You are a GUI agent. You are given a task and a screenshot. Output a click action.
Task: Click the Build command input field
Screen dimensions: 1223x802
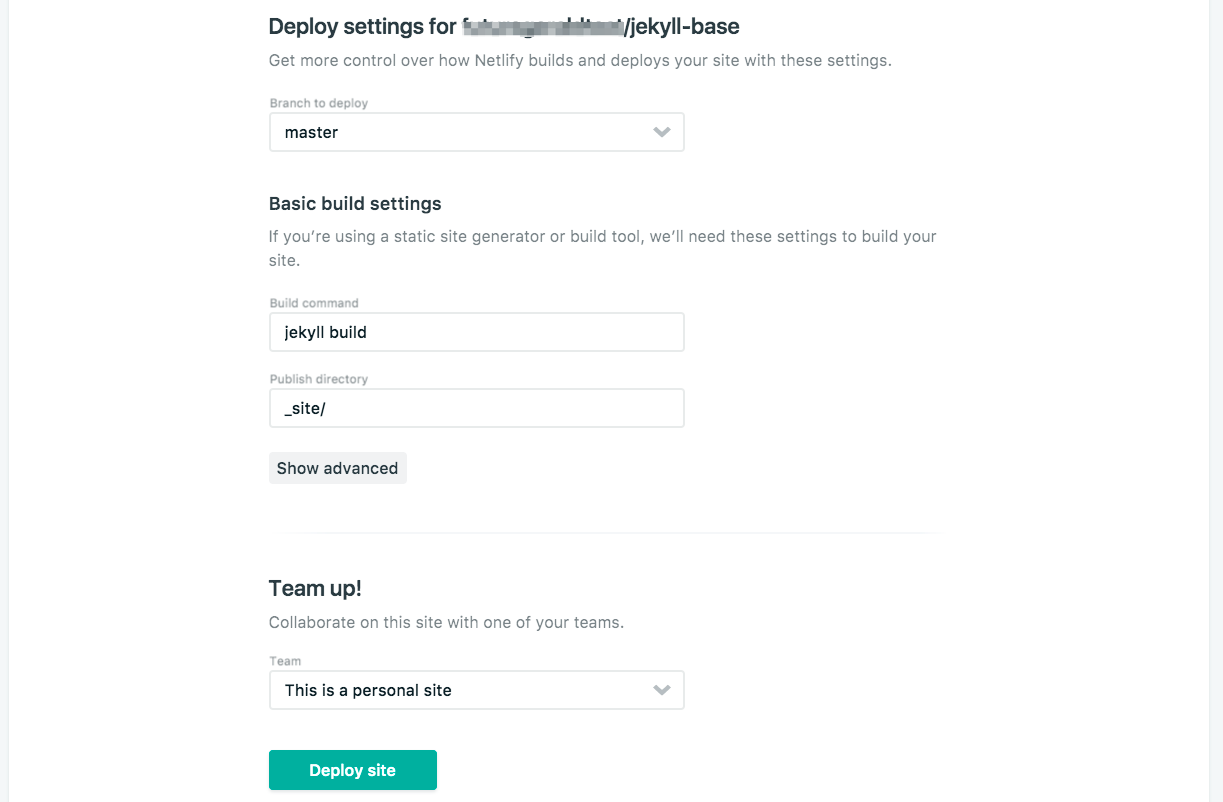[476, 332]
